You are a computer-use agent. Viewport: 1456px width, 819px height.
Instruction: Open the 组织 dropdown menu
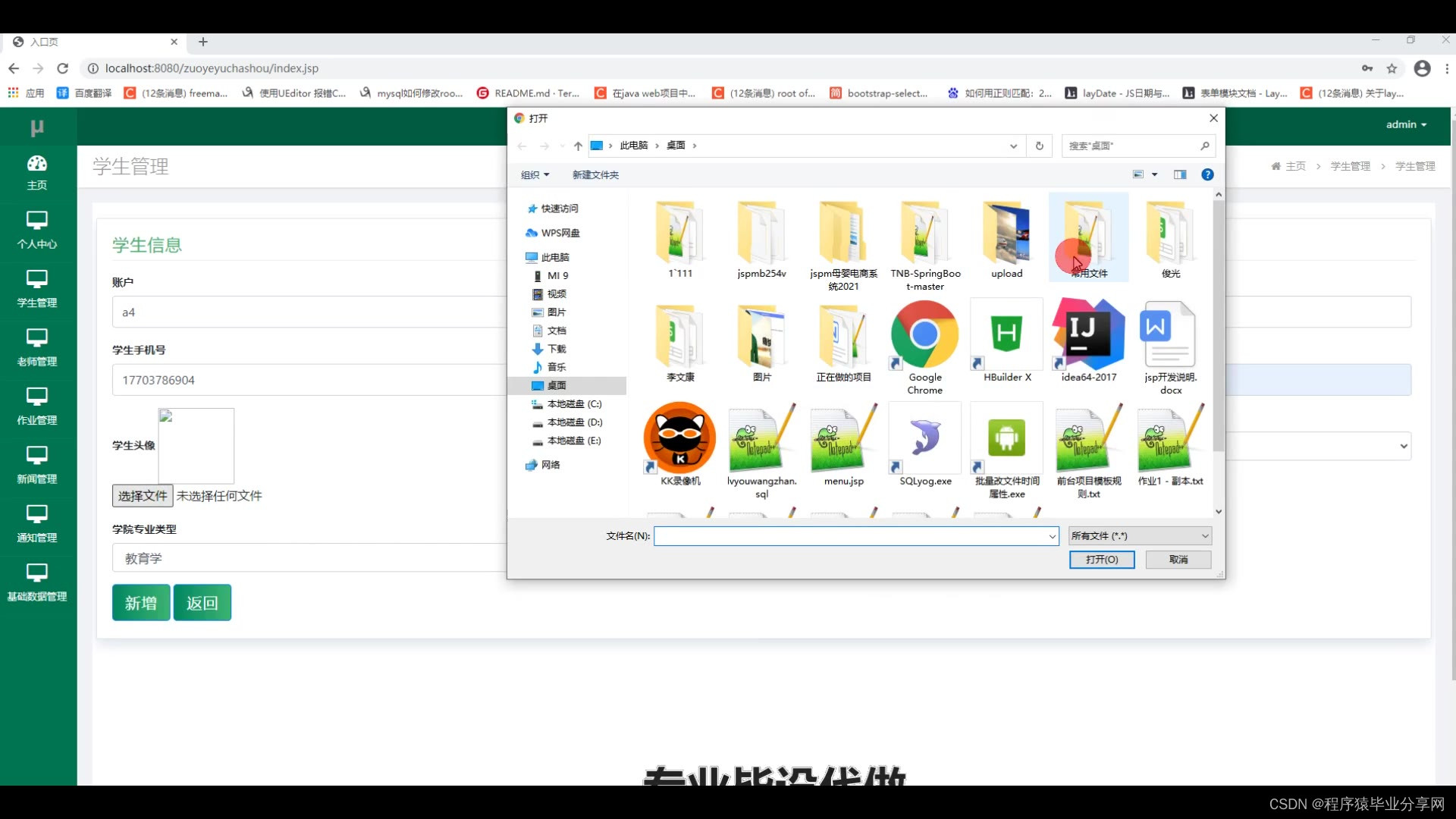click(x=535, y=175)
